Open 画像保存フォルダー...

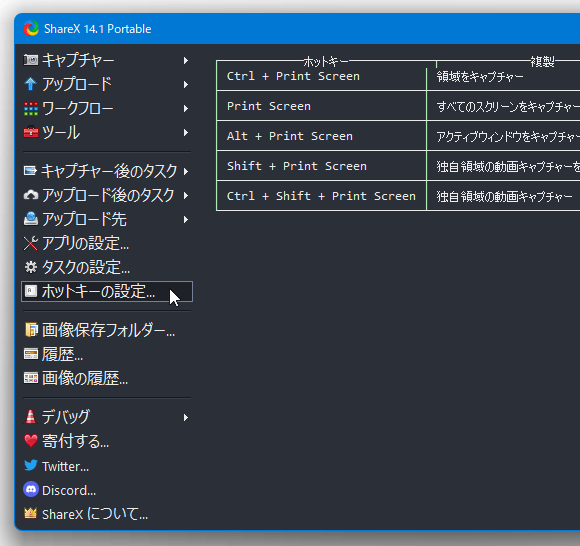coord(107,330)
